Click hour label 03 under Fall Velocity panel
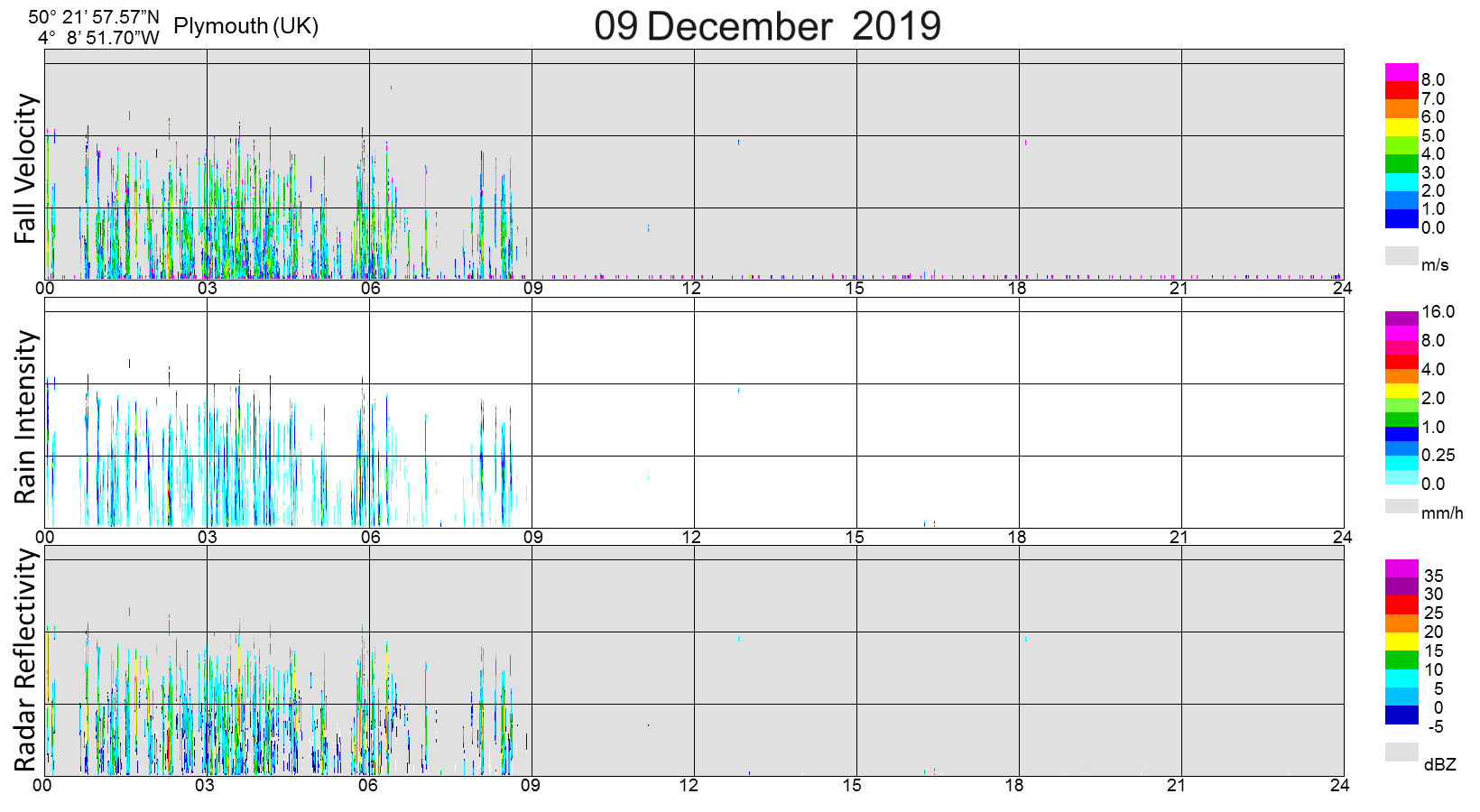This screenshot has height=812, width=1480. pyautogui.click(x=208, y=288)
